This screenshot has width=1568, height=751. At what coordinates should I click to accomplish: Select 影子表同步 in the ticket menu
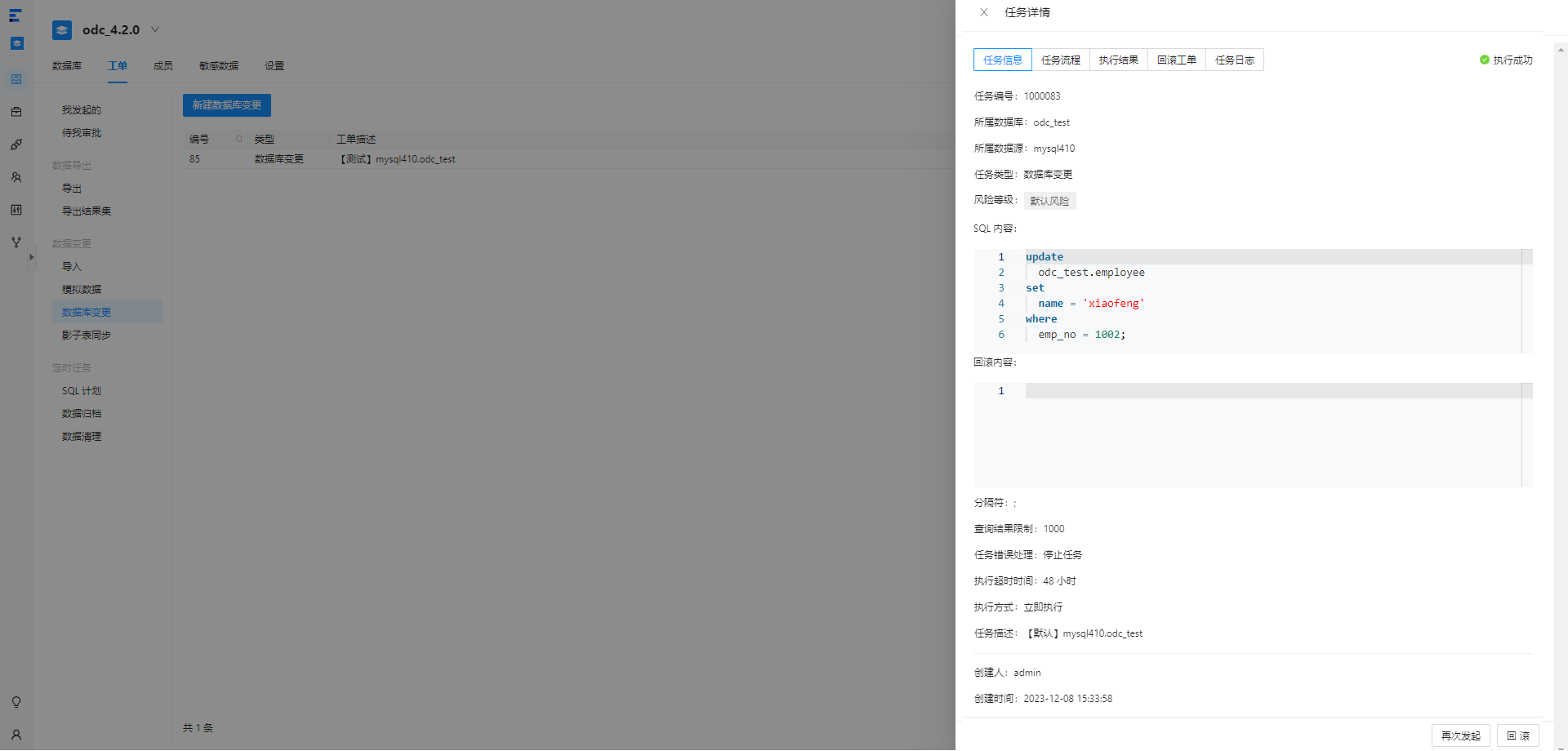[87, 336]
